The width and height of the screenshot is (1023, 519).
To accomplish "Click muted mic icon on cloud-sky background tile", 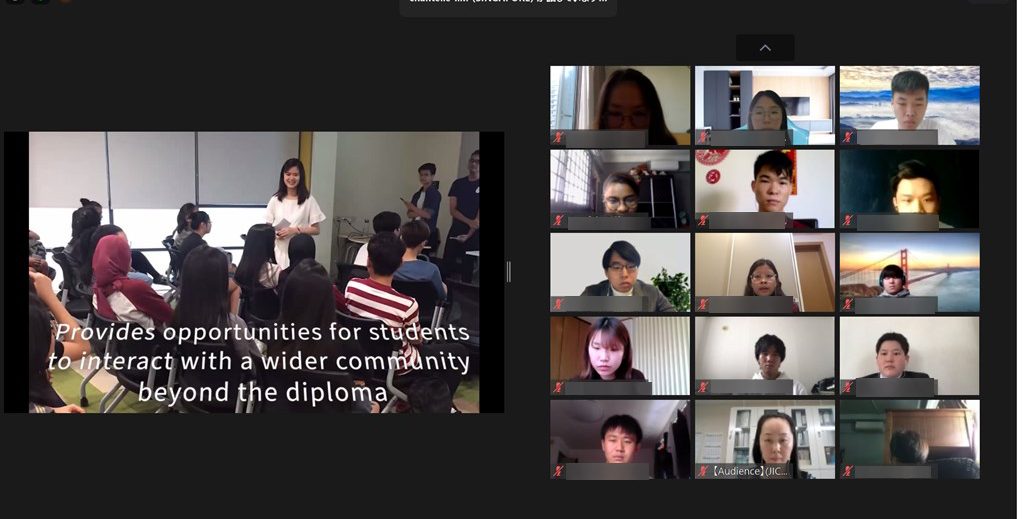I will (x=848, y=137).
